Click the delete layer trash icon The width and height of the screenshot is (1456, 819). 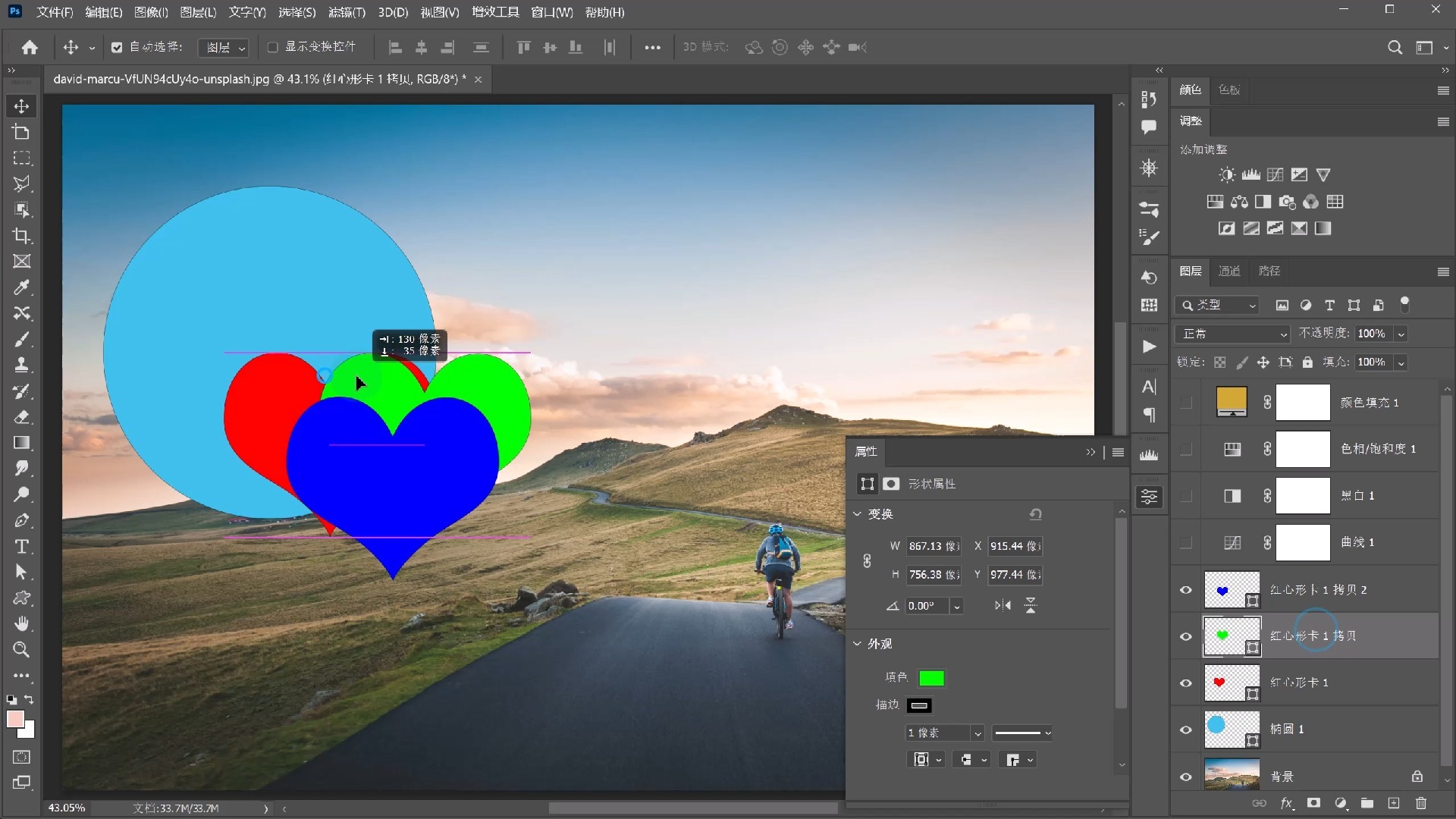pyautogui.click(x=1421, y=803)
